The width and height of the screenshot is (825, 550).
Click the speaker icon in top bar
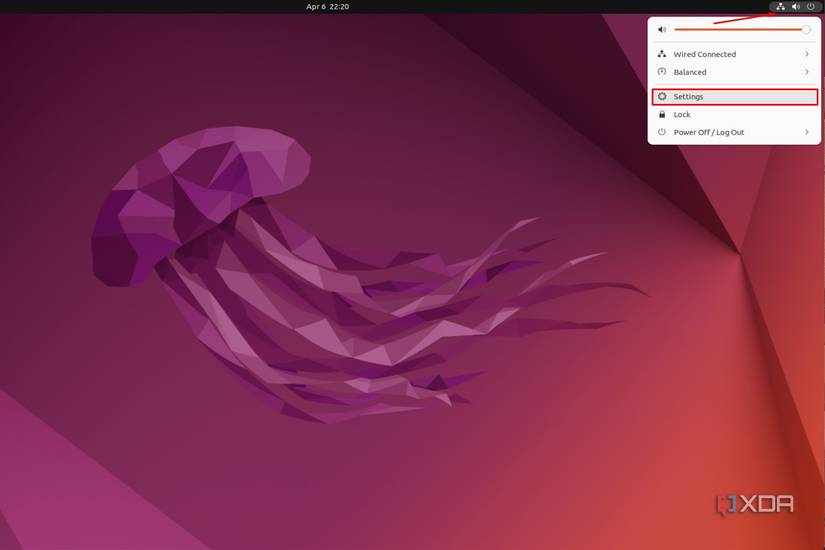[796, 7]
